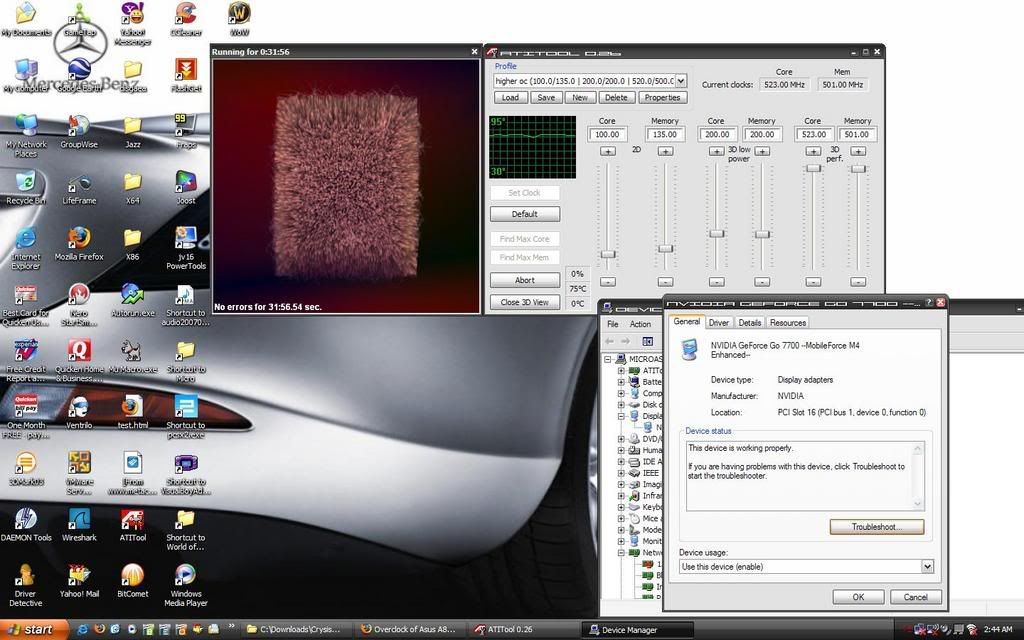Select the GroupWise desktop shortcut
1024x640 pixels.
(79, 132)
